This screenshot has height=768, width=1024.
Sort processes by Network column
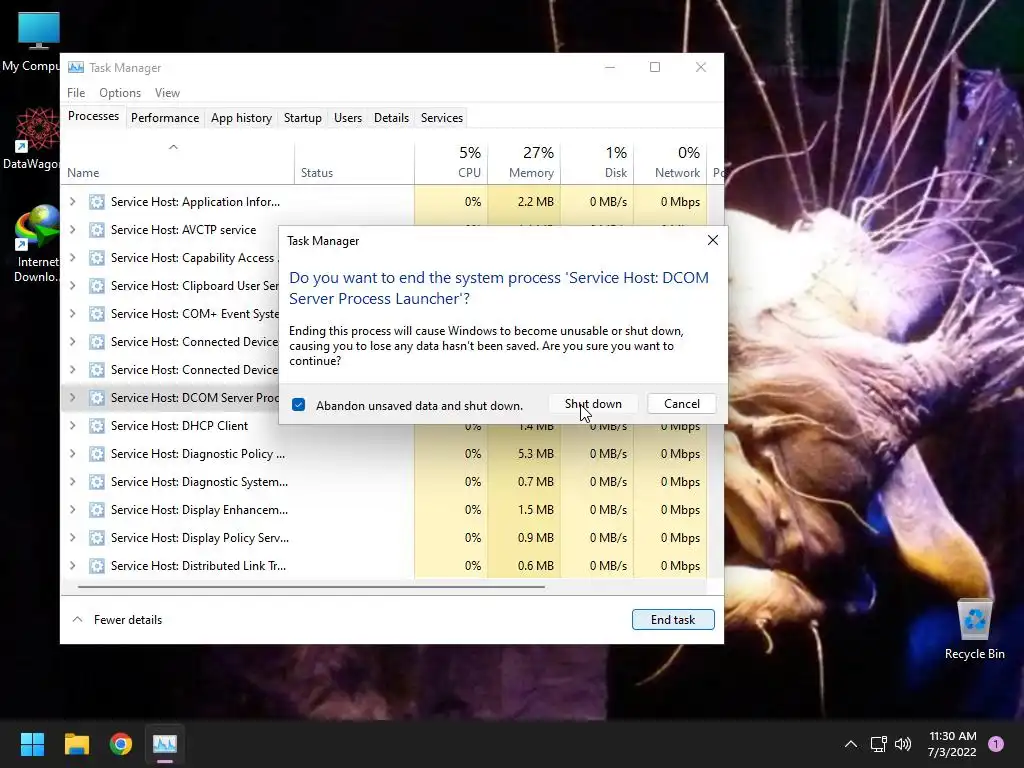(671, 162)
